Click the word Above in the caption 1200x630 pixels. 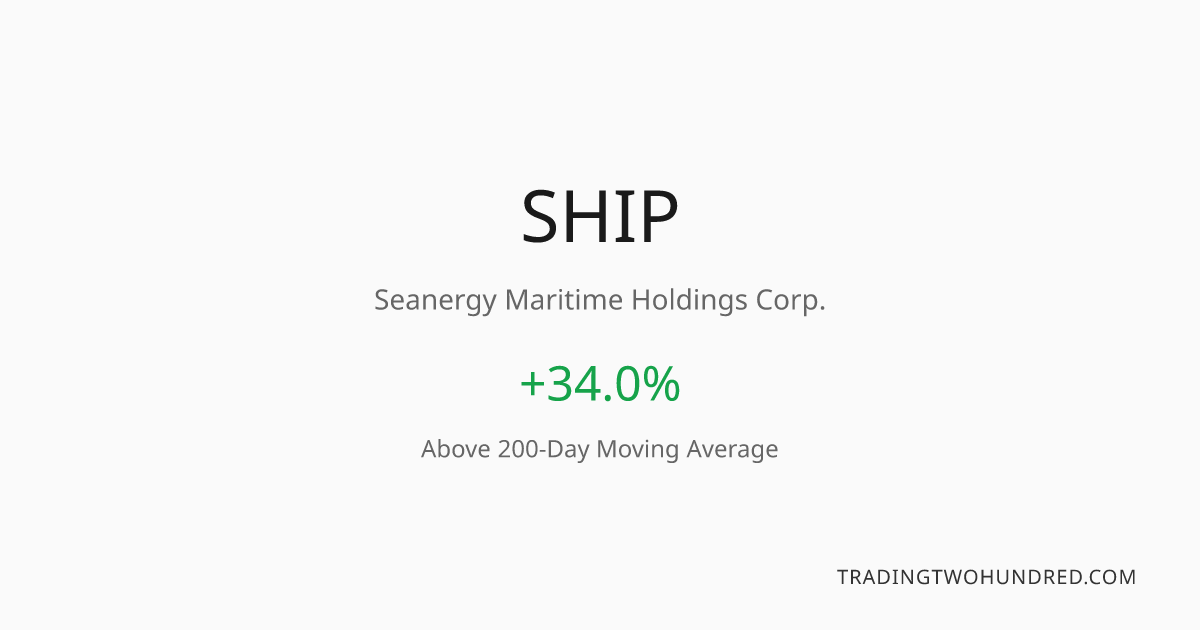point(455,449)
